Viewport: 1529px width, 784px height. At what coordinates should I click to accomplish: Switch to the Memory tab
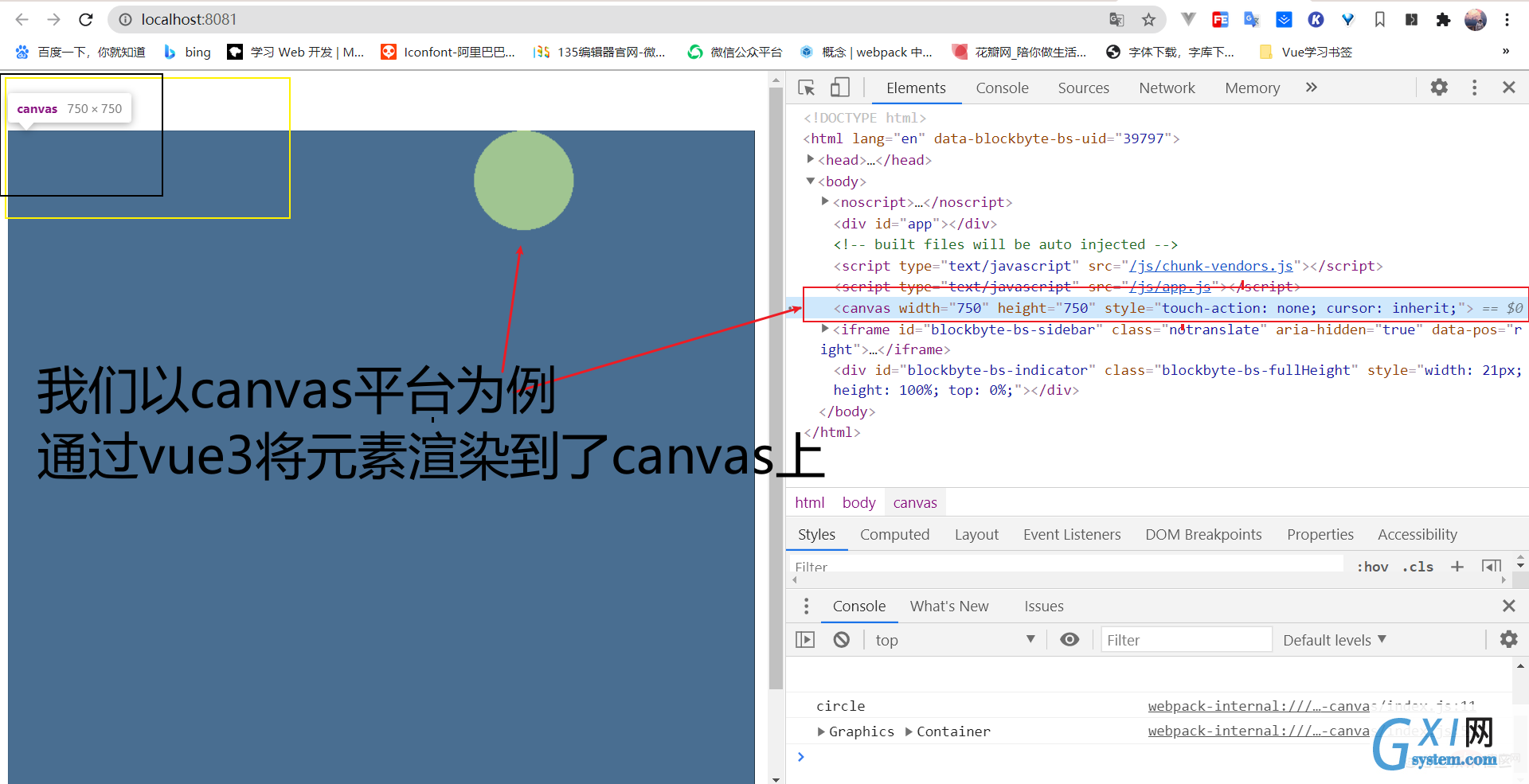pos(1252,88)
